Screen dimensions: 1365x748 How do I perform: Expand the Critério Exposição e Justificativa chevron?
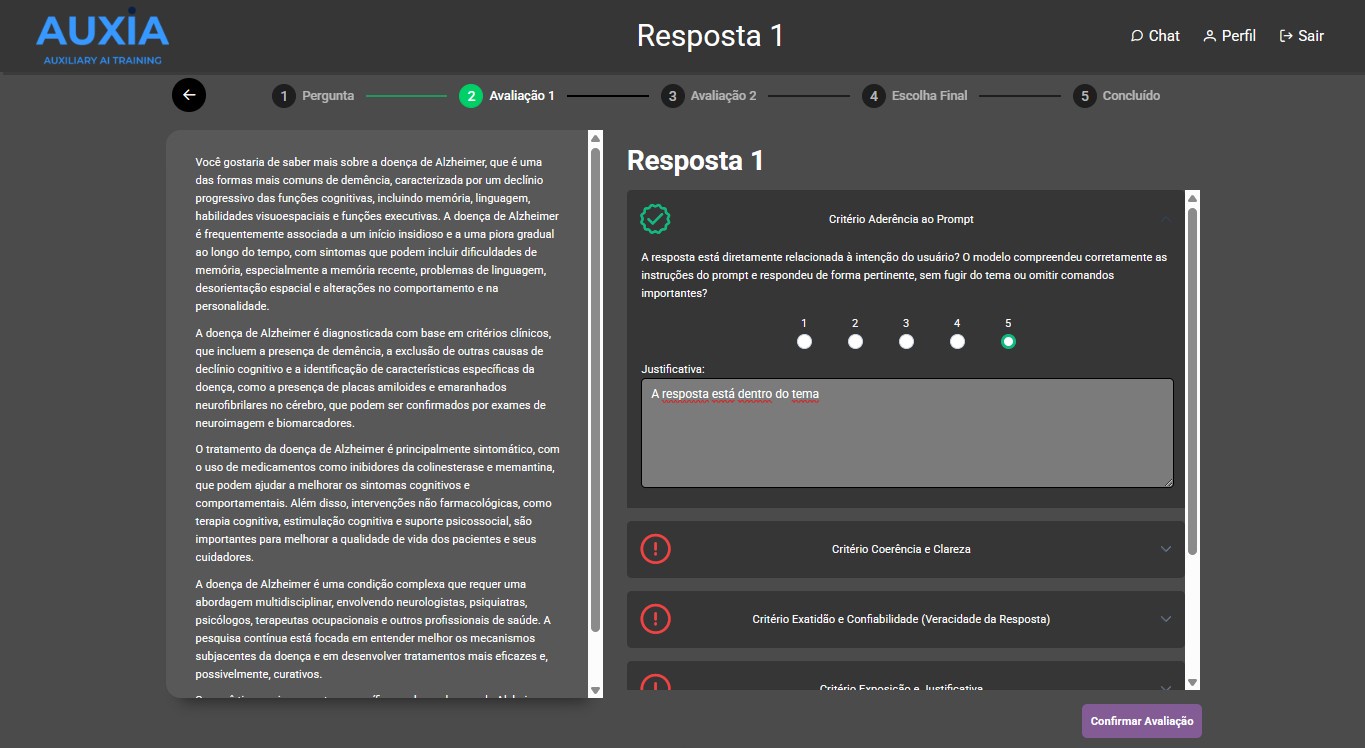pyautogui.click(x=1165, y=686)
